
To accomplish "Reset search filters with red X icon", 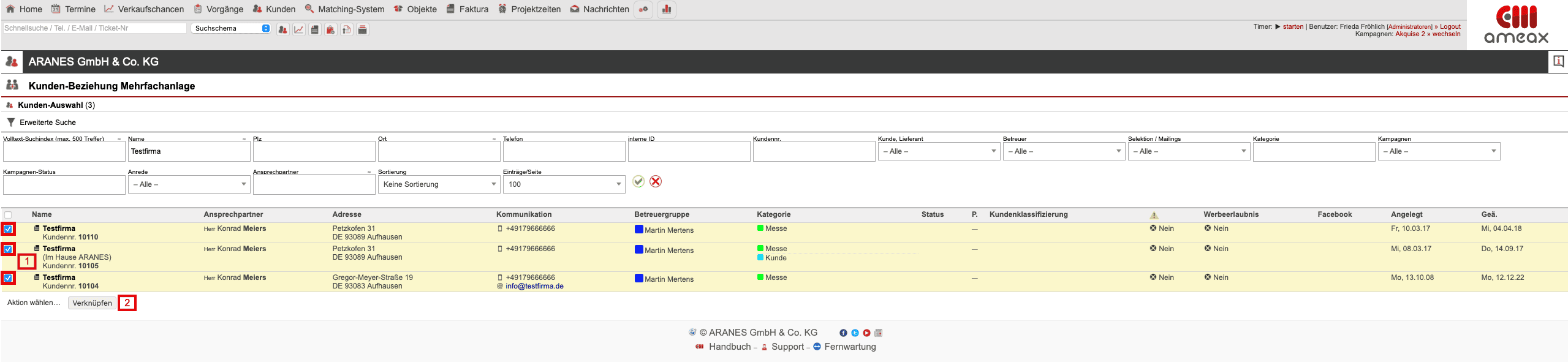I will [x=655, y=181].
